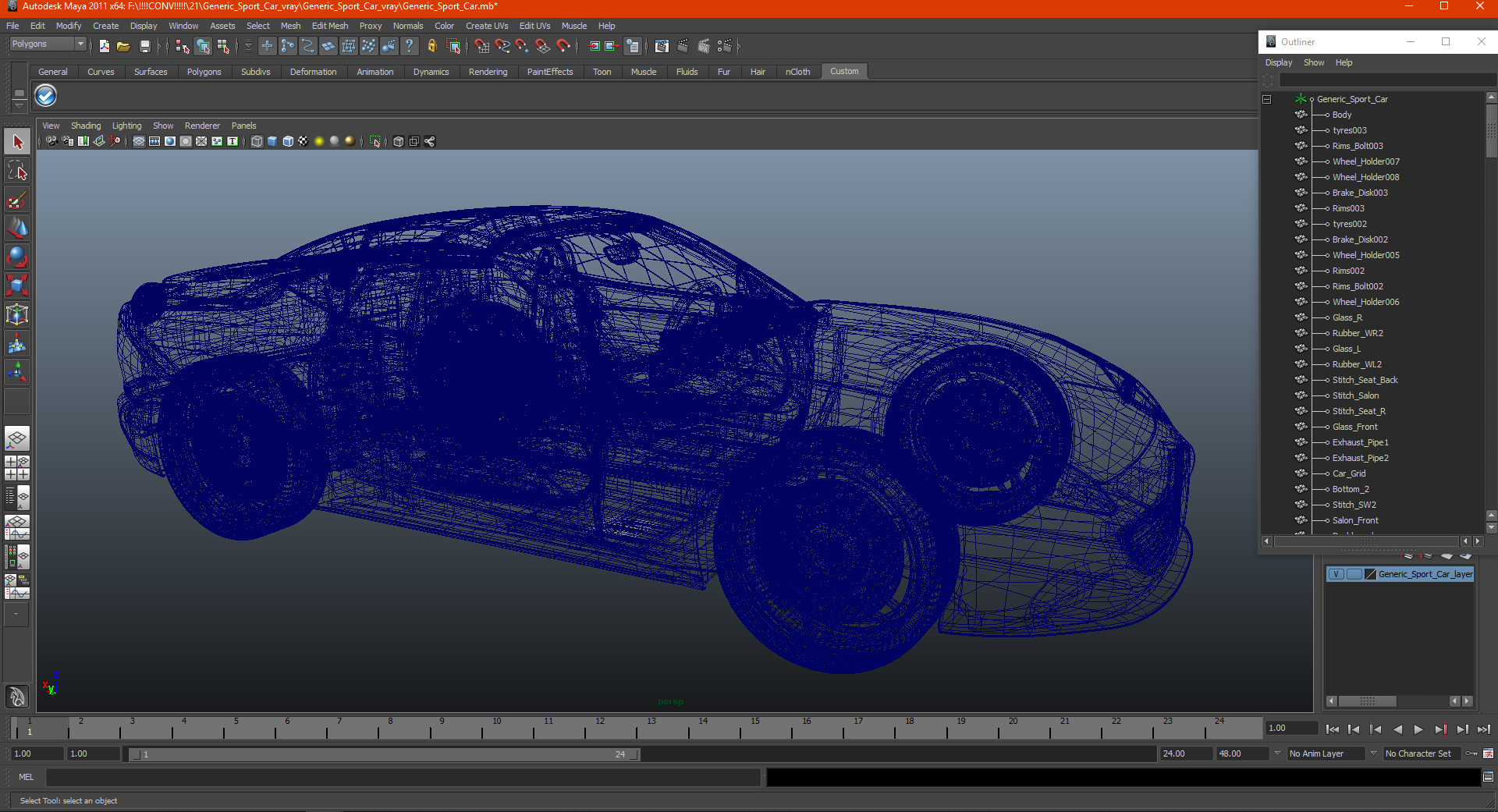Open viewport Panels menu
Image resolution: width=1498 pixels, height=812 pixels.
[x=243, y=126]
